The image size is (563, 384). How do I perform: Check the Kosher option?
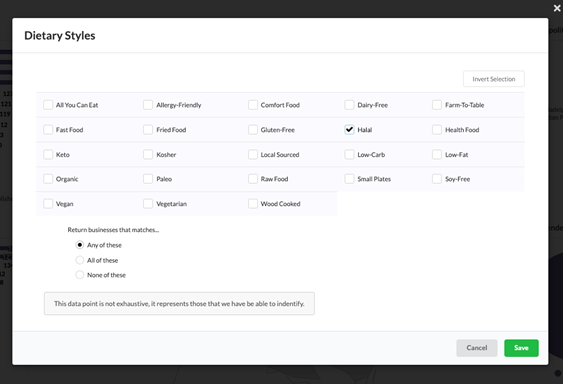point(148,154)
